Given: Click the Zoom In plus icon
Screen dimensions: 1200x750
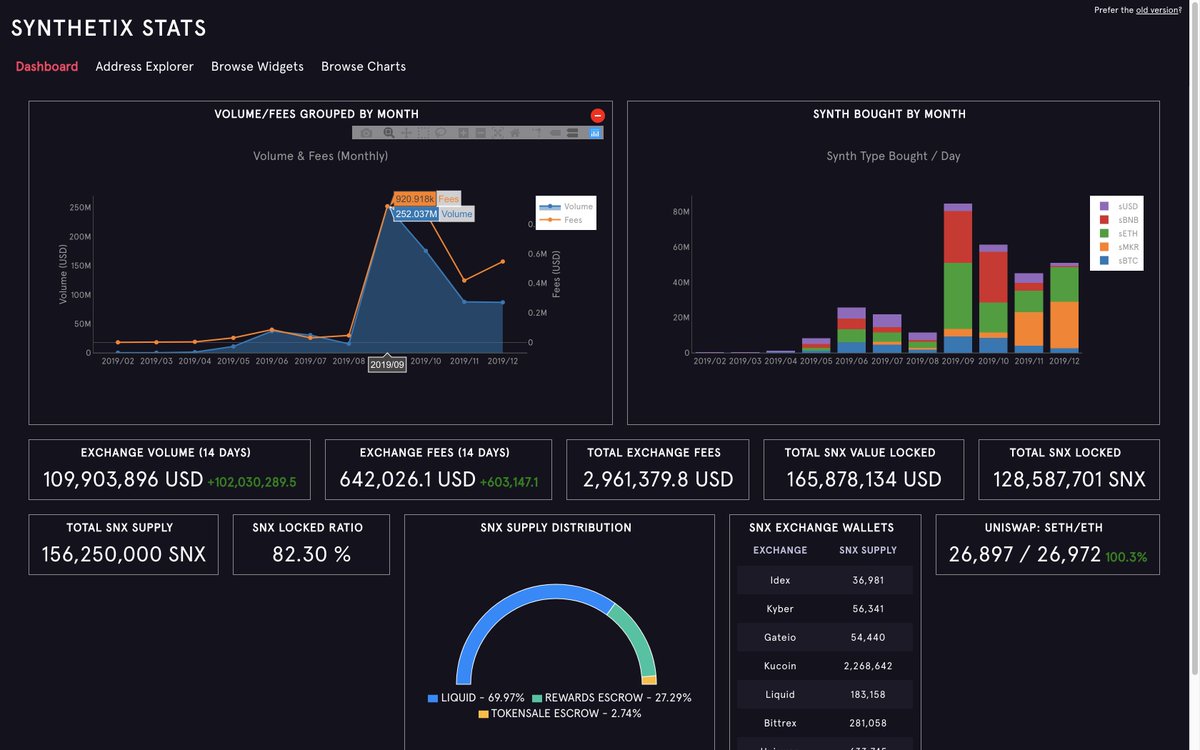Looking at the screenshot, I should click(x=463, y=133).
